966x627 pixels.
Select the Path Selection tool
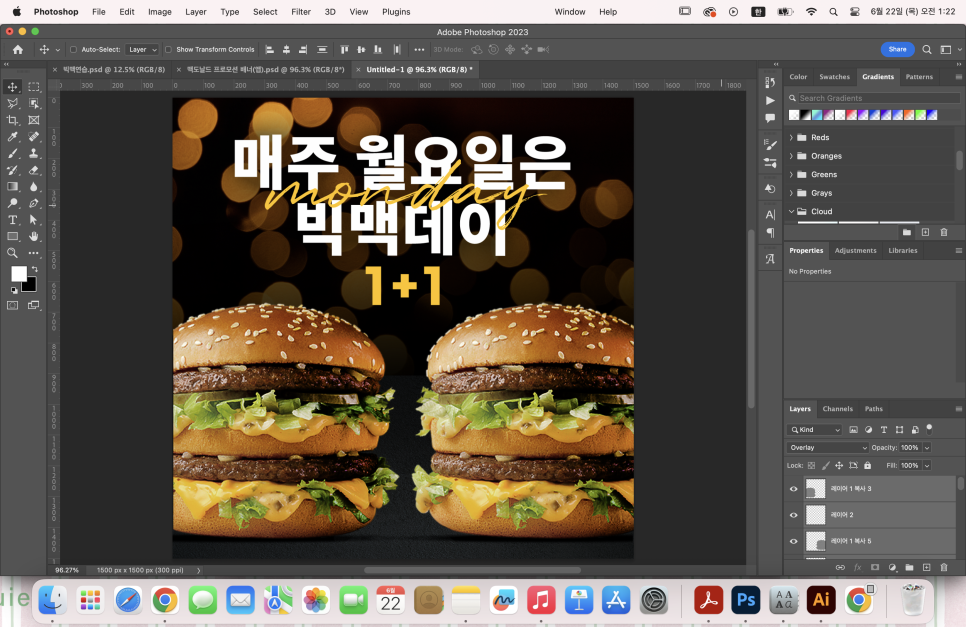34,220
